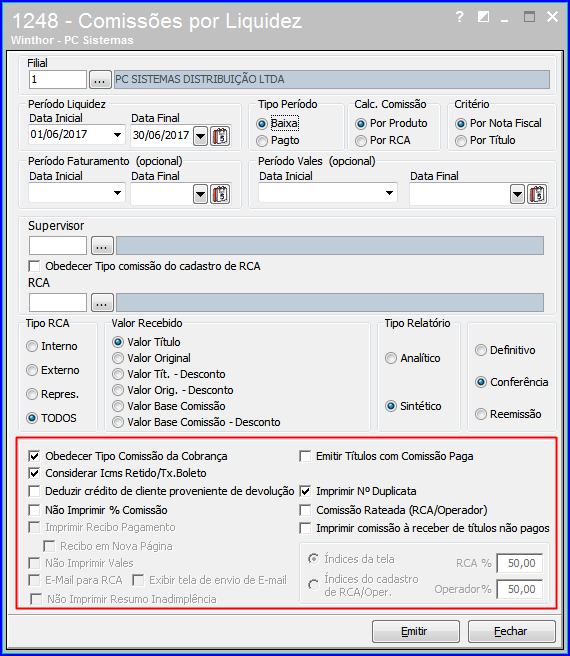Open Filial lookup ellipsis button

coord(100,79)
